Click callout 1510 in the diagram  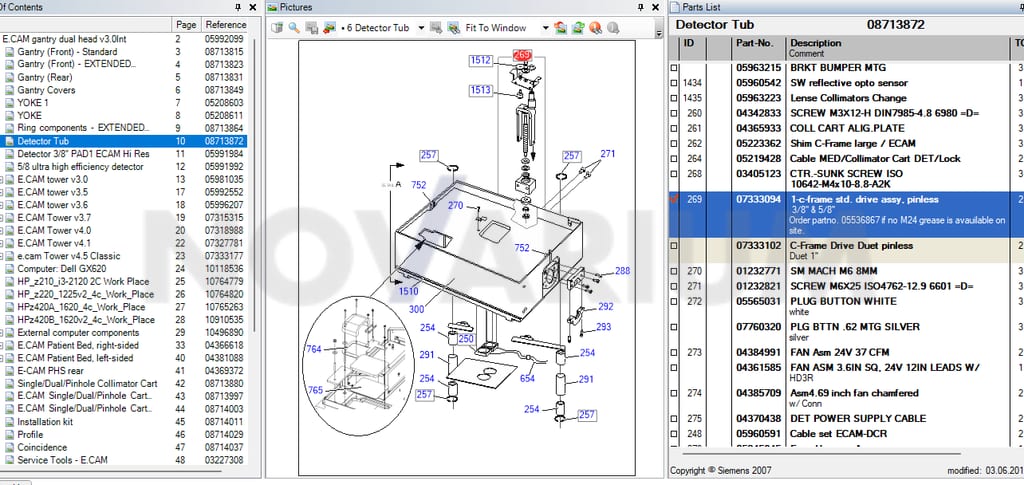(408, 291)
